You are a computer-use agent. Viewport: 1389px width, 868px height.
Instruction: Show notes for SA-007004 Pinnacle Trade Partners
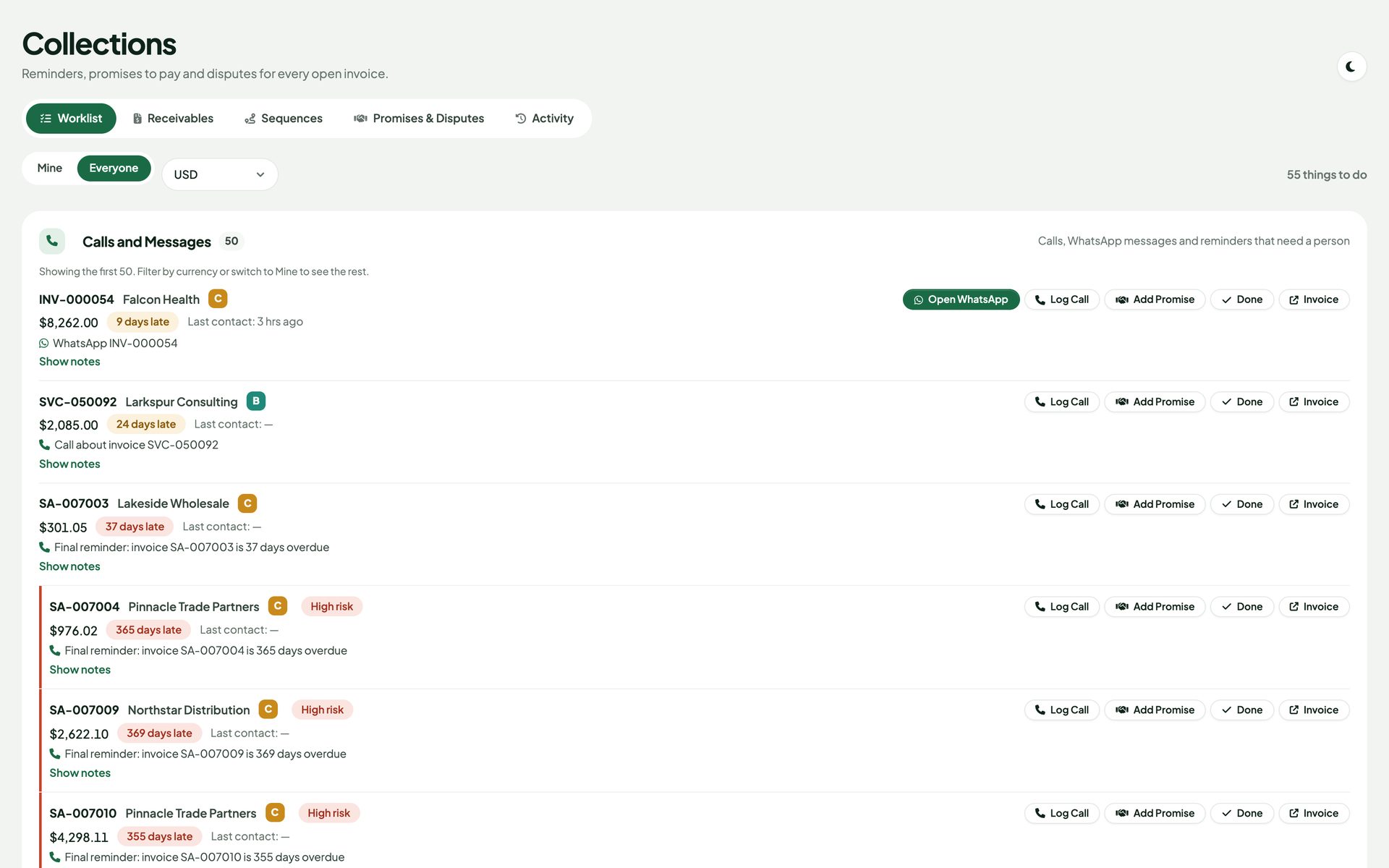pyautogui.click(x=80, y=670)
